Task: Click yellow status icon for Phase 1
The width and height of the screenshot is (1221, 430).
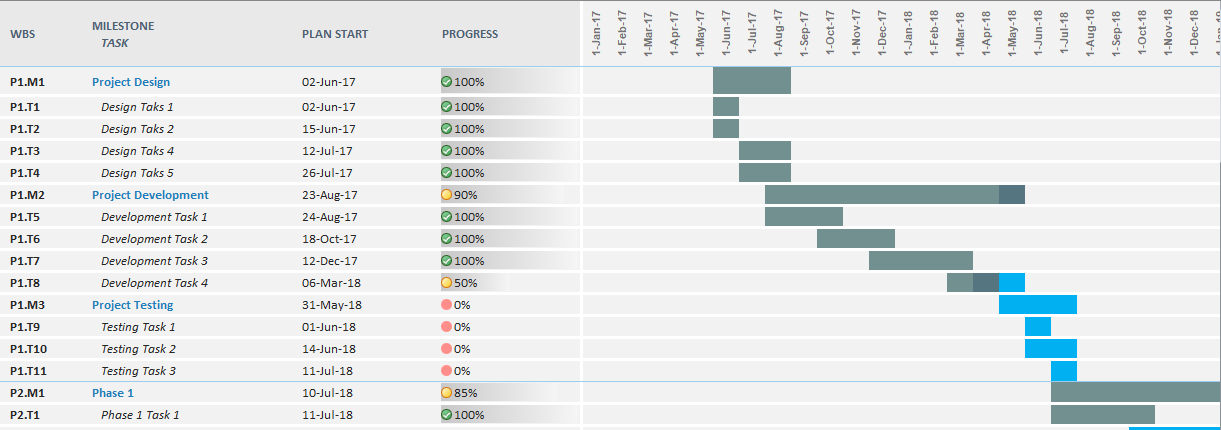Action: (447, 393)
